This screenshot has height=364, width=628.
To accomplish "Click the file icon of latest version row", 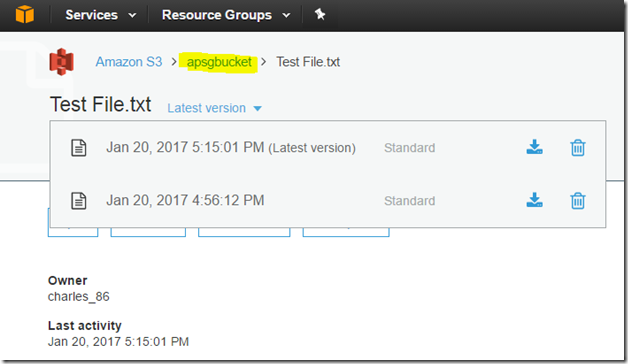I will [x=78, y=148].
